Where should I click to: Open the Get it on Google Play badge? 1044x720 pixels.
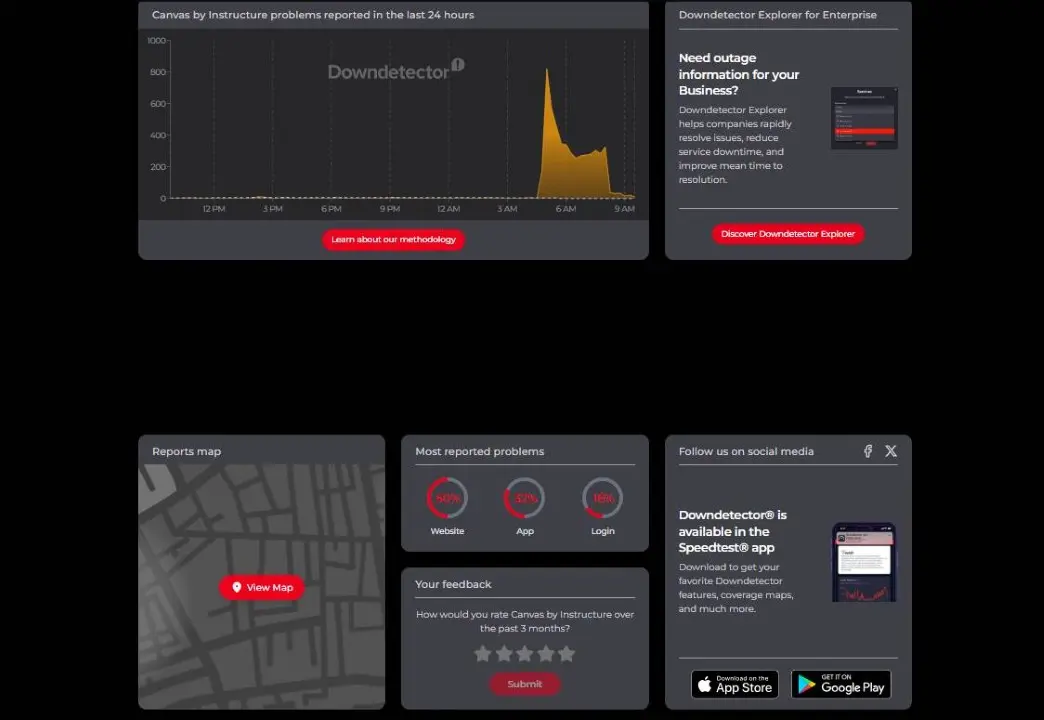tap(841, 684)
